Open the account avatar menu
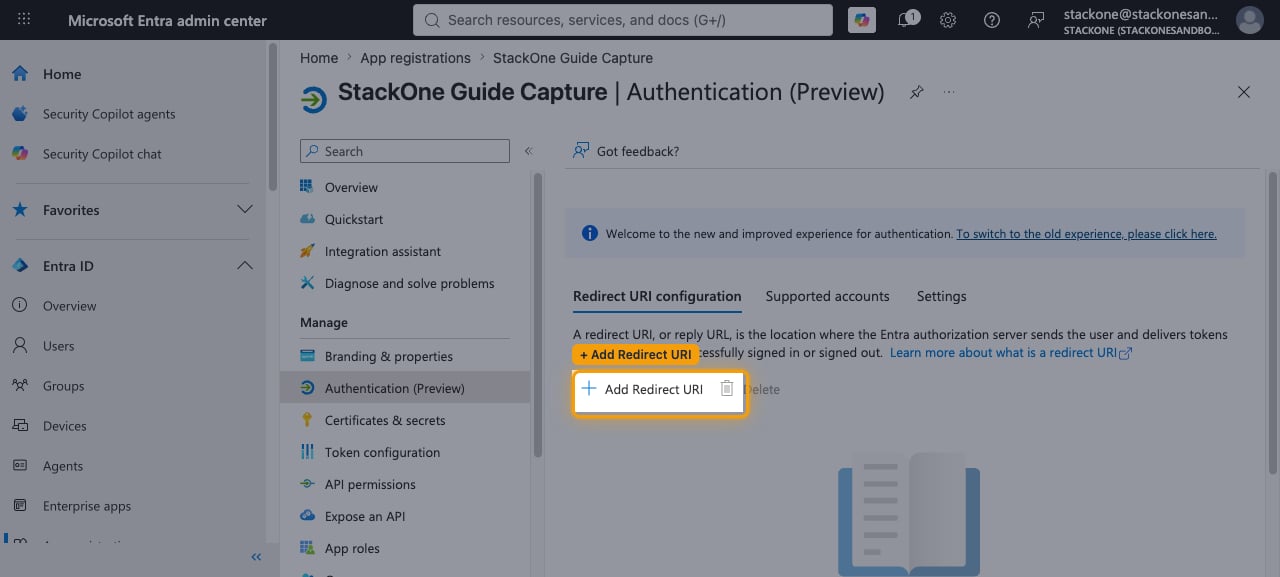1280x577 pixels. coord(1249,20)
